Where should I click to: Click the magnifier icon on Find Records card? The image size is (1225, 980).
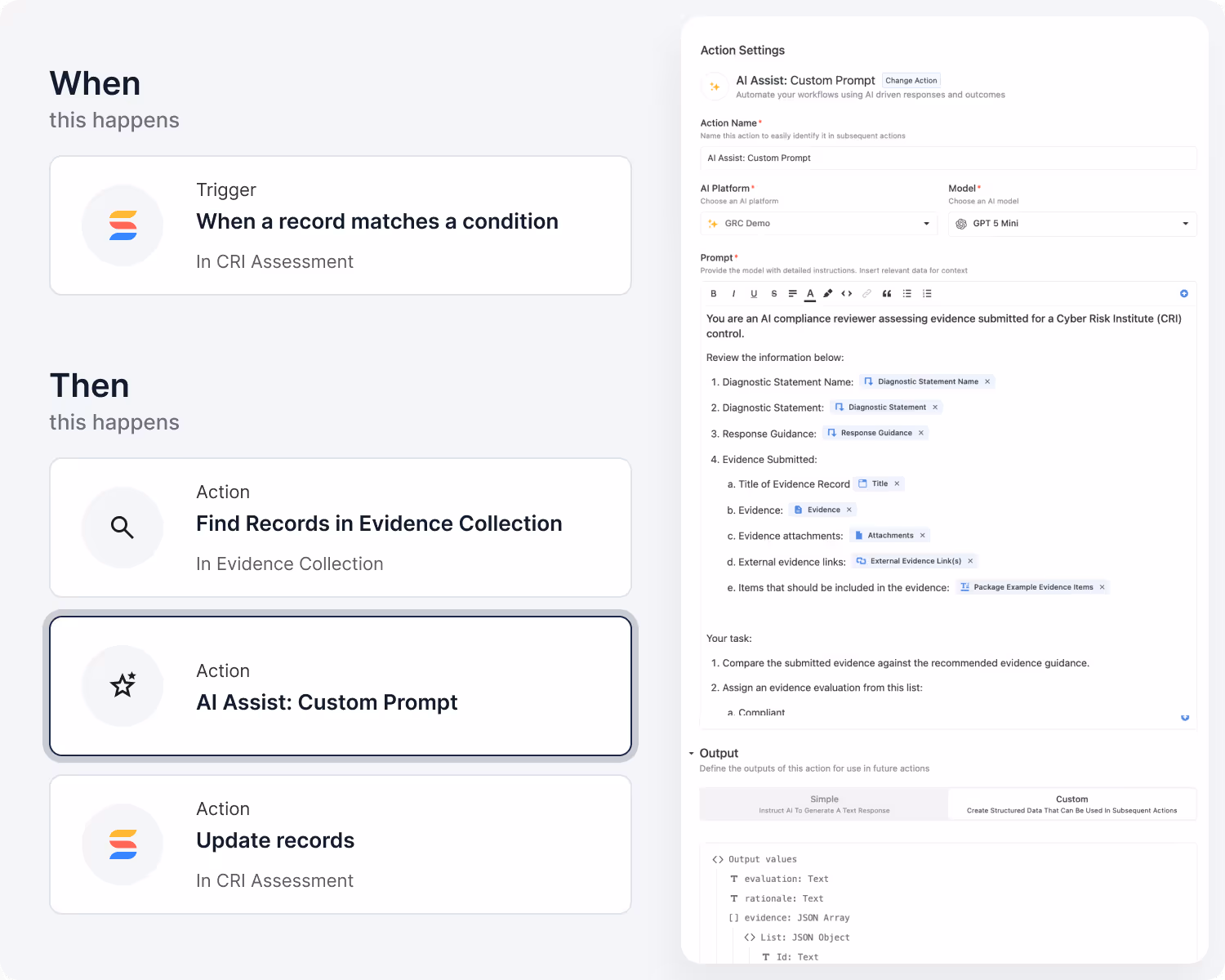tap(122, 528)
